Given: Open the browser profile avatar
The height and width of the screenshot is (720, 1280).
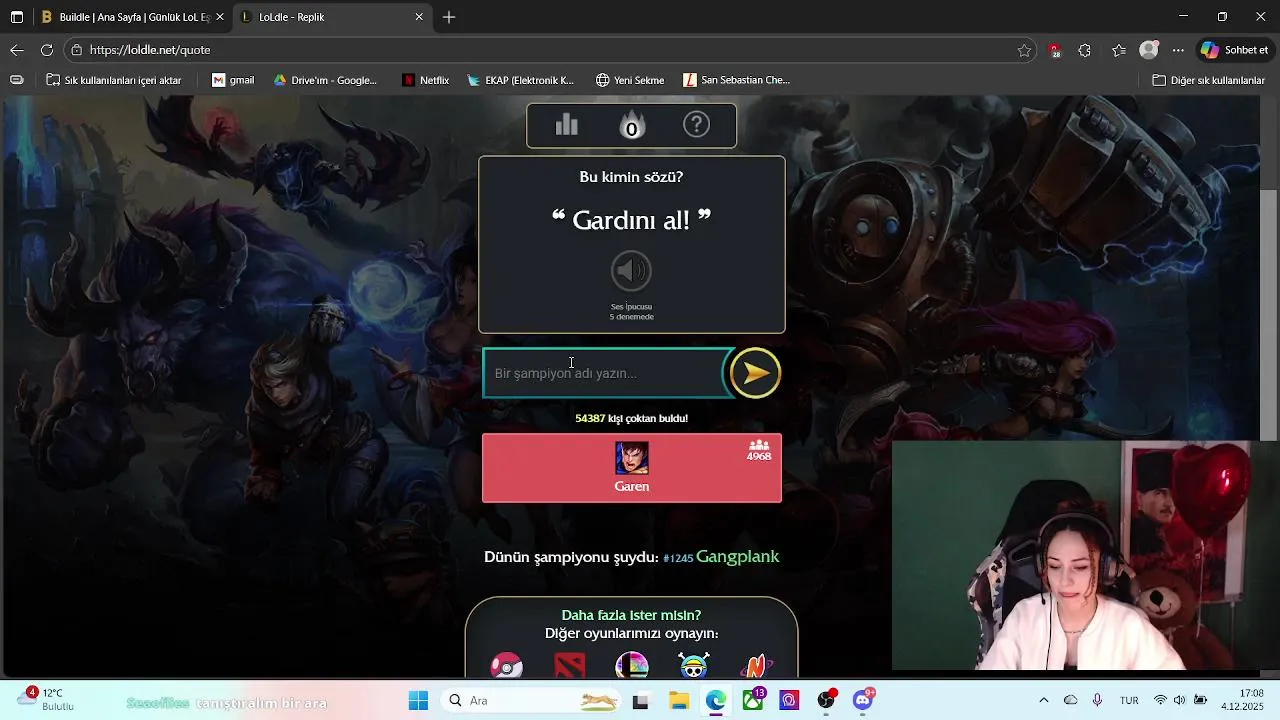Looking at the screenshot, I should pyautogui.click(x=1149, y=50).
